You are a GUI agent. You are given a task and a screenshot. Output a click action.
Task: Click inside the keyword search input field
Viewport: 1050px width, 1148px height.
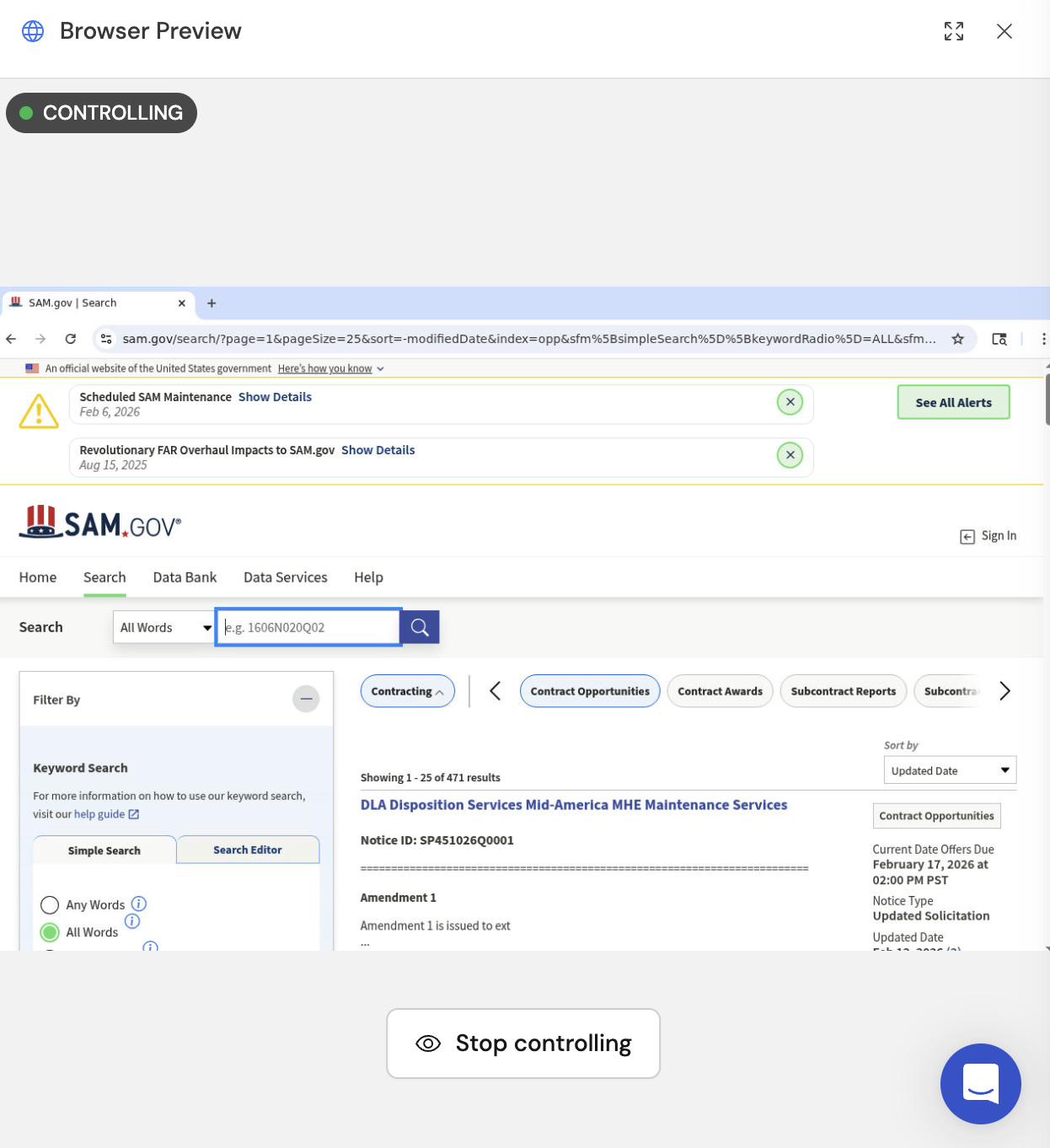coord(308,627)
